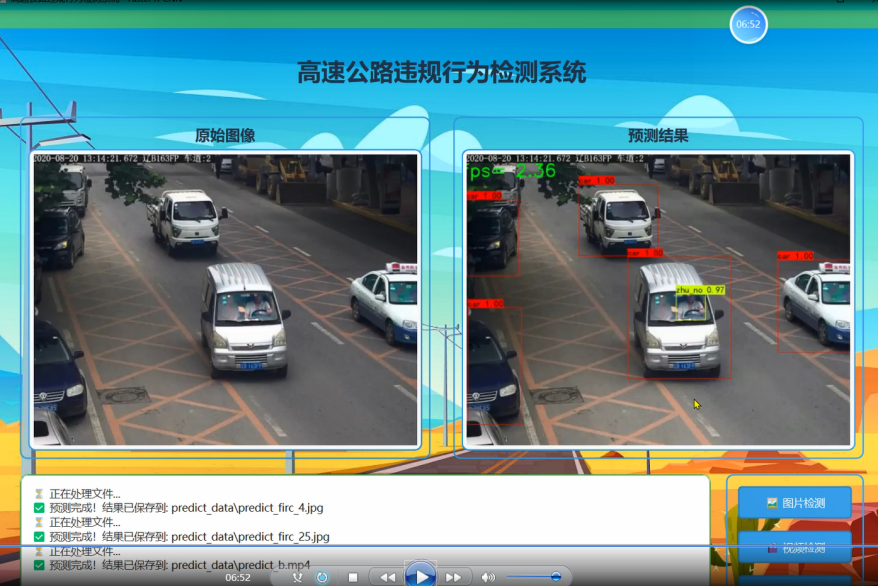
Task: Click the green check icon beside predict_firc_4.jpg
Action: point(39,508)
